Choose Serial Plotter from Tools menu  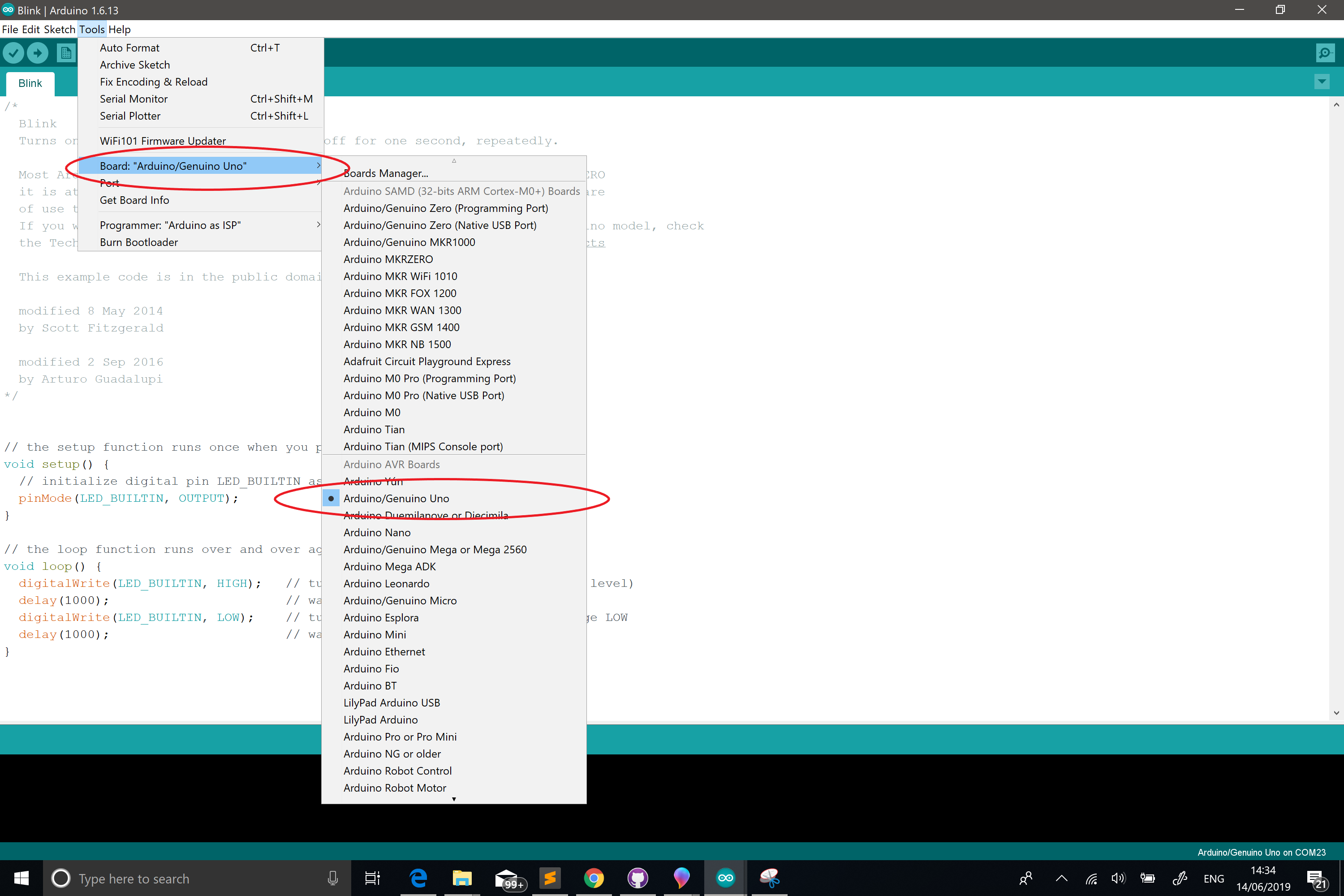point(130,116)
